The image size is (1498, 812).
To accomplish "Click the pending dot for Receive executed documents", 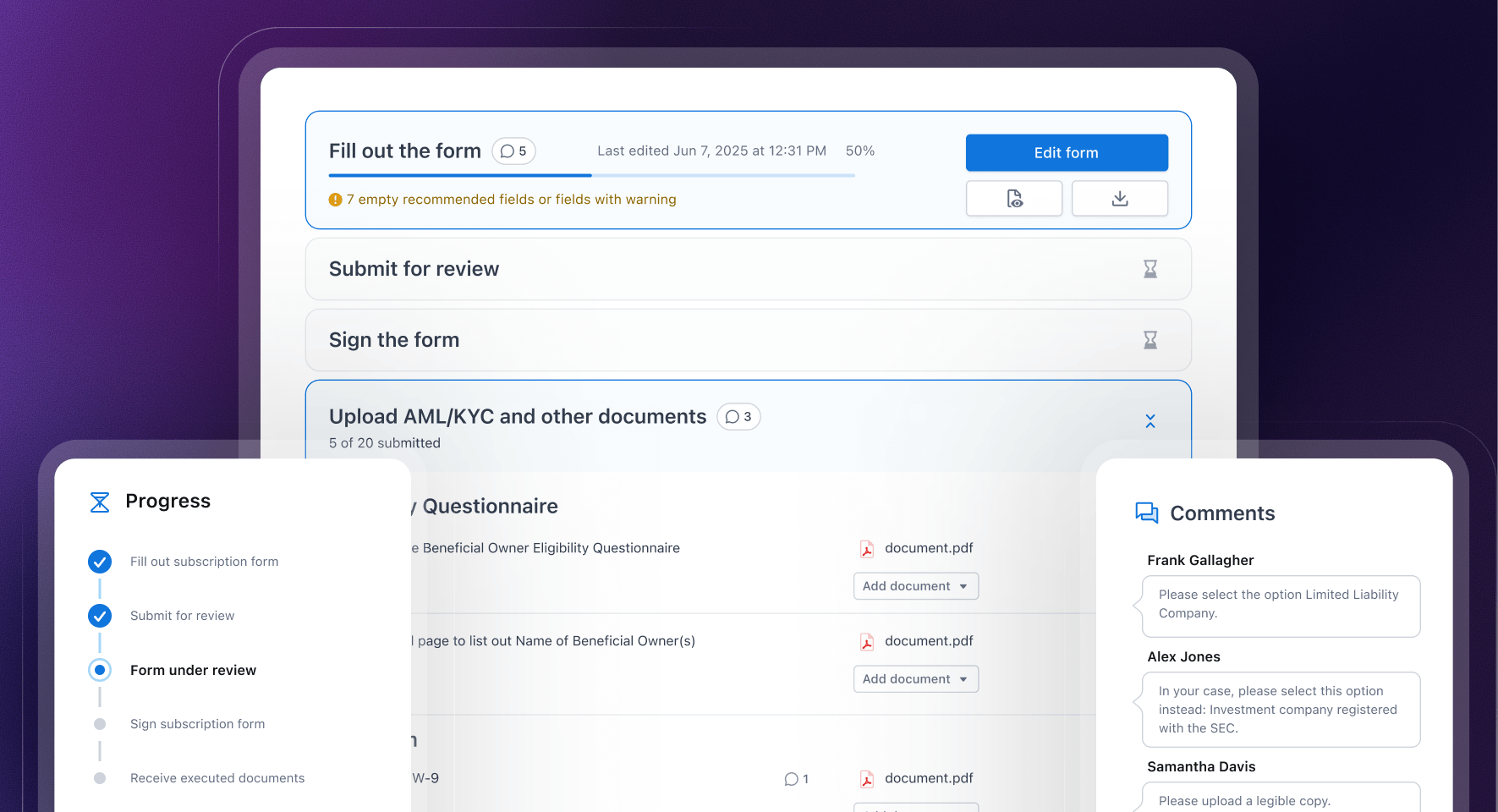I will 100,778.
